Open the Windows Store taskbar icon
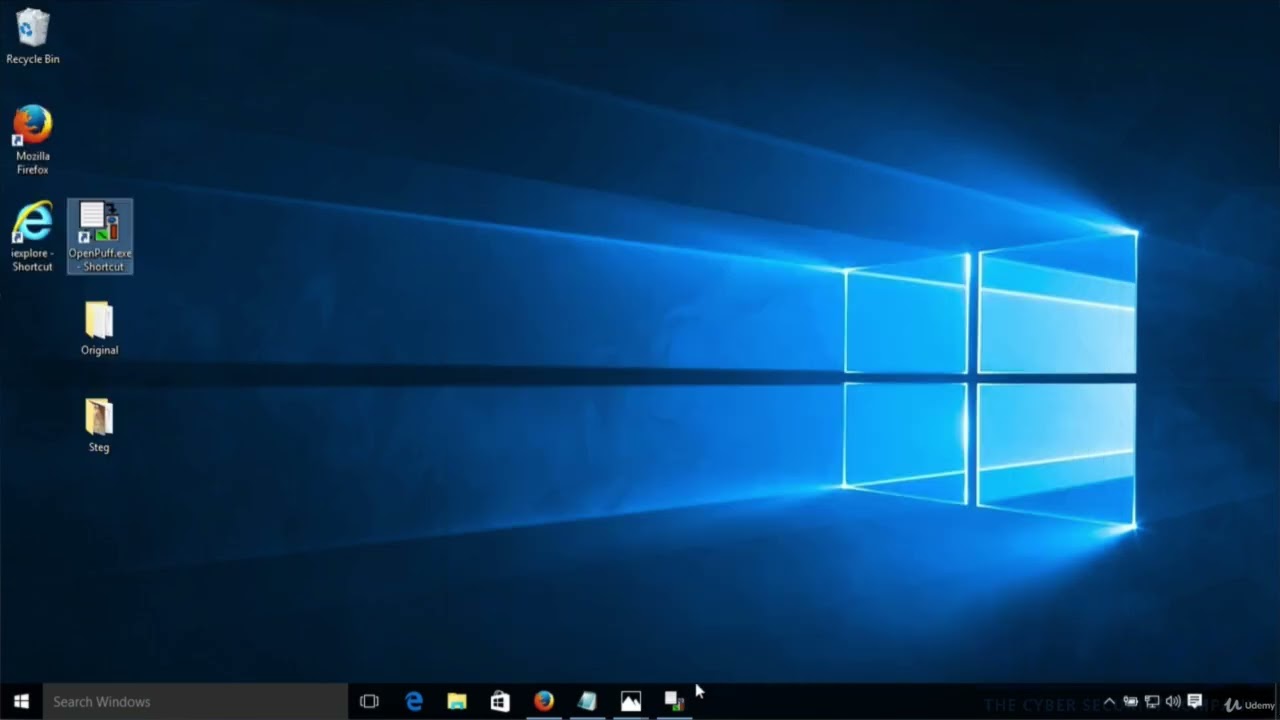 (x=500, y=701)
